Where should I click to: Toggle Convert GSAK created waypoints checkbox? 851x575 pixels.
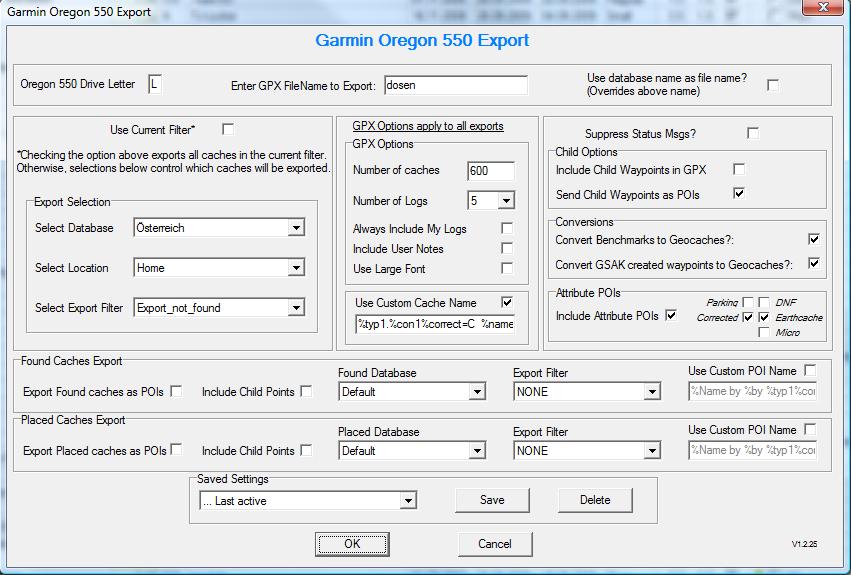814,264
